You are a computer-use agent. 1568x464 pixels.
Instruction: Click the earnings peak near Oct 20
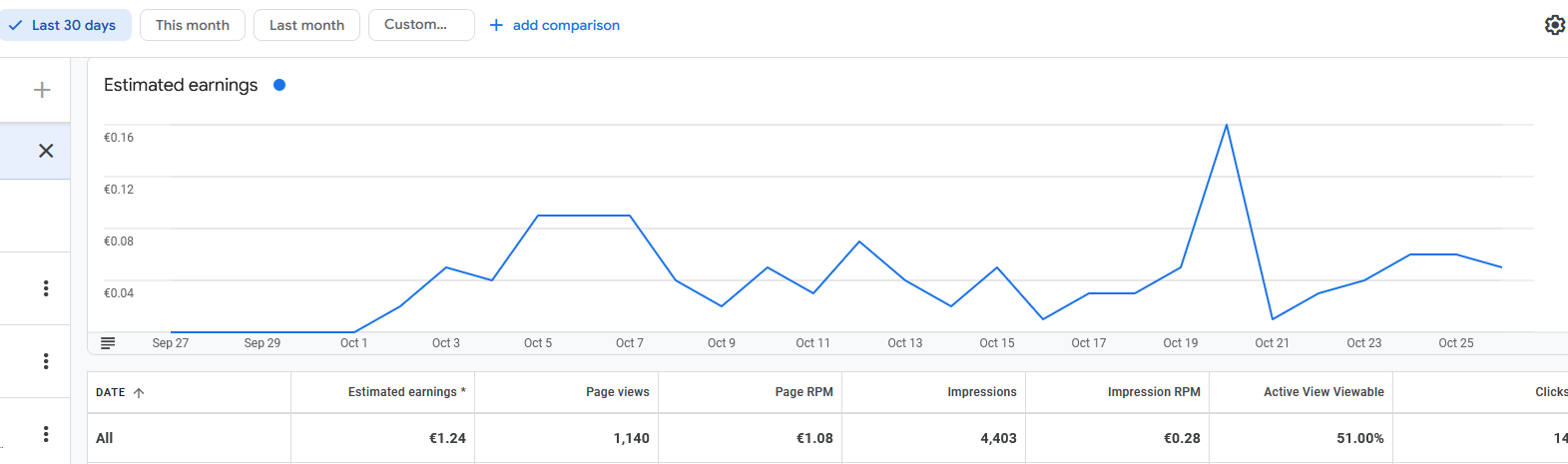click(1226, 126)
